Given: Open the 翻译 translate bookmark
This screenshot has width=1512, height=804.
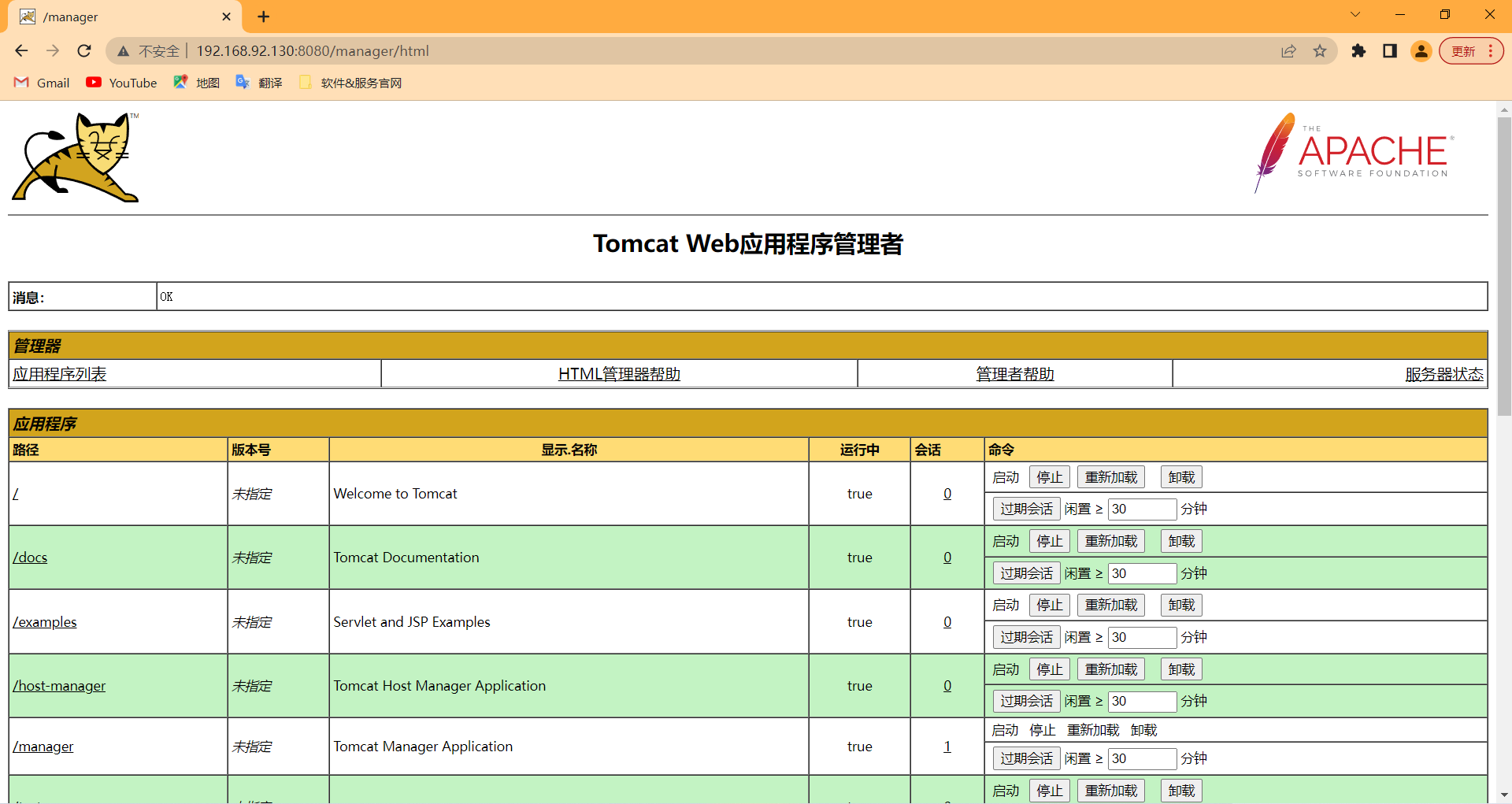Looking at the screenshot, I should [259, 83].
